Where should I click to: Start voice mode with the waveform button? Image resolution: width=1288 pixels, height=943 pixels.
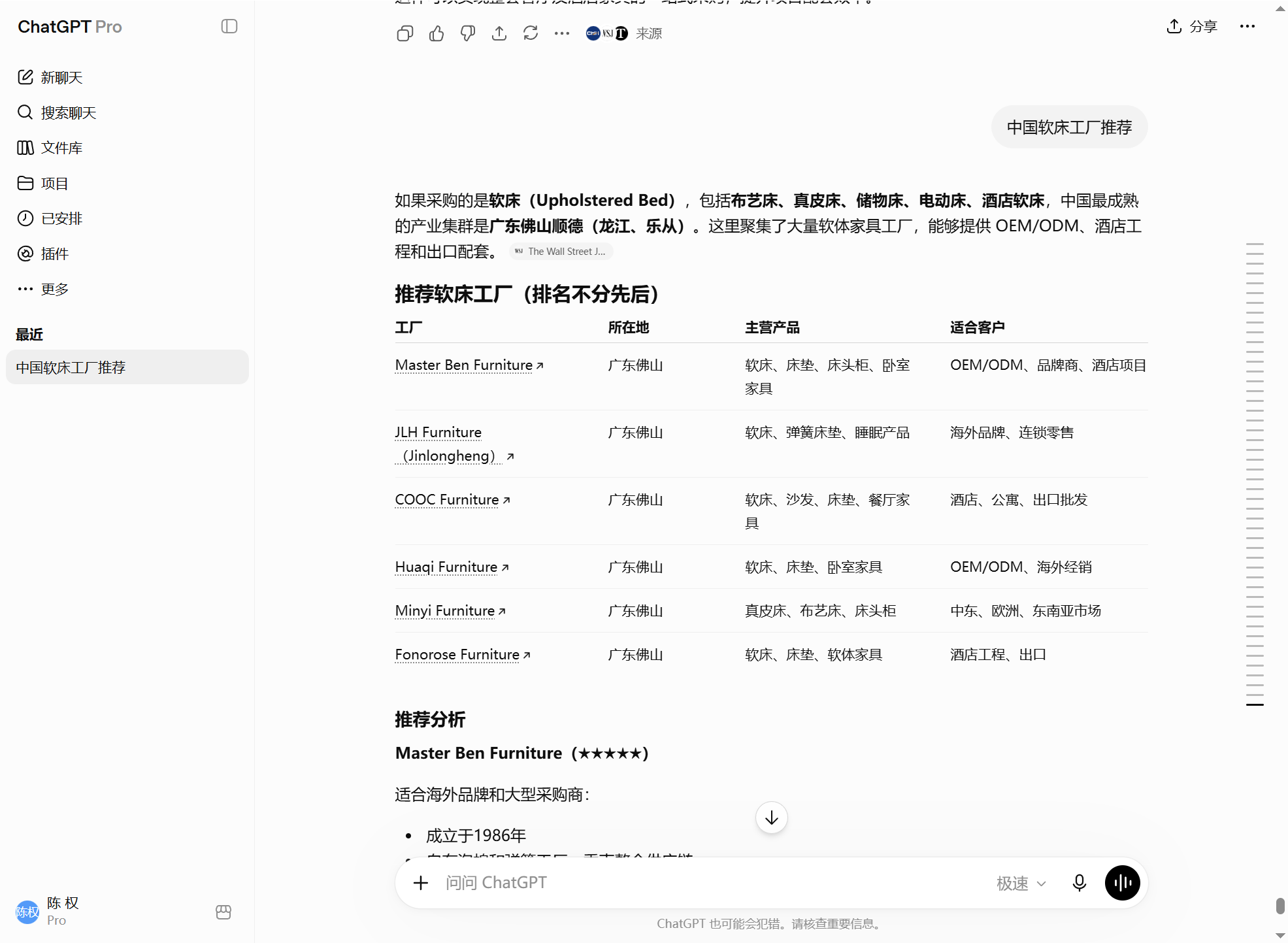click(1123, 883)
